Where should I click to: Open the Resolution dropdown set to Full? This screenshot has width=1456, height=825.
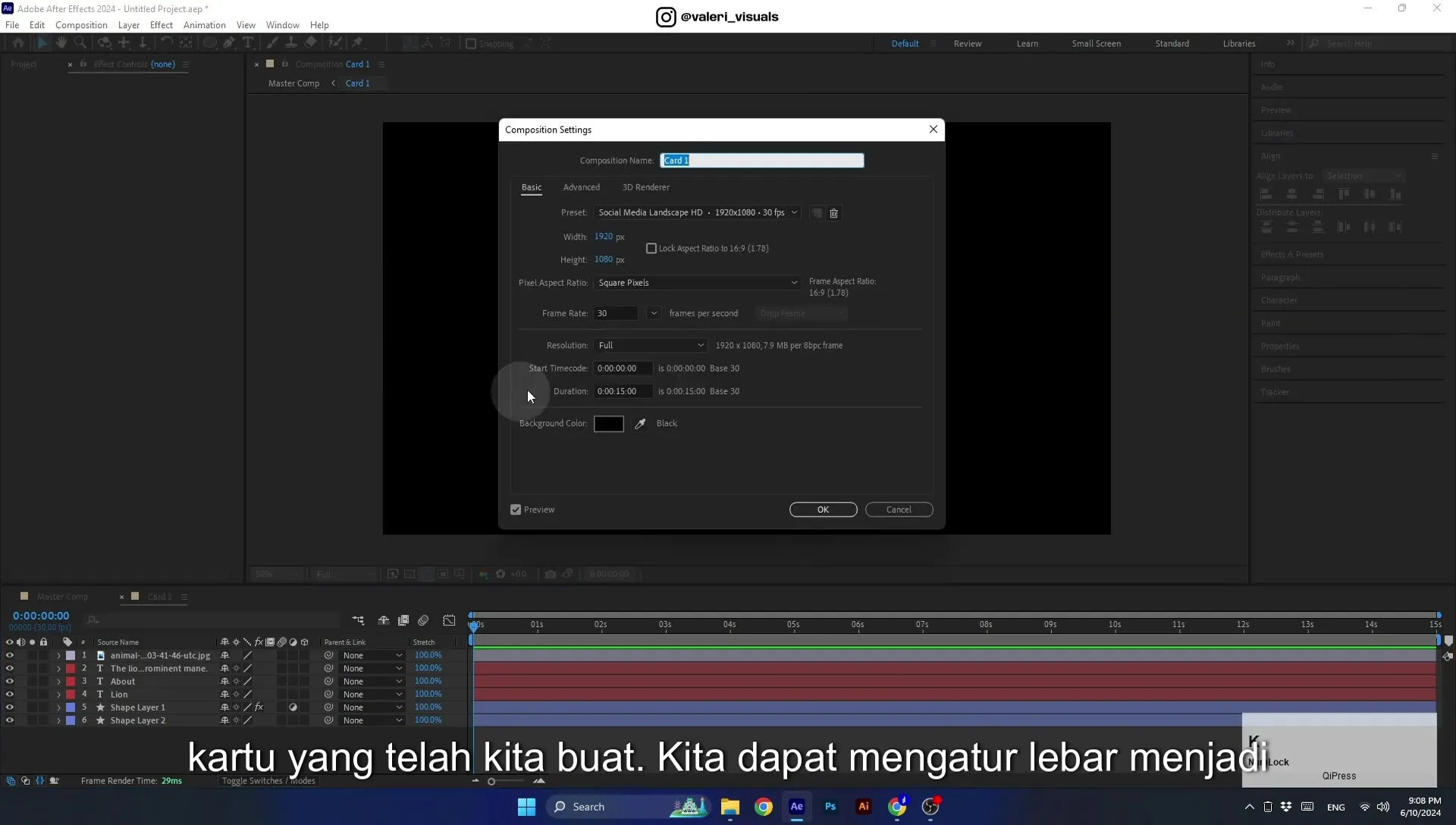tap(651, 346)
